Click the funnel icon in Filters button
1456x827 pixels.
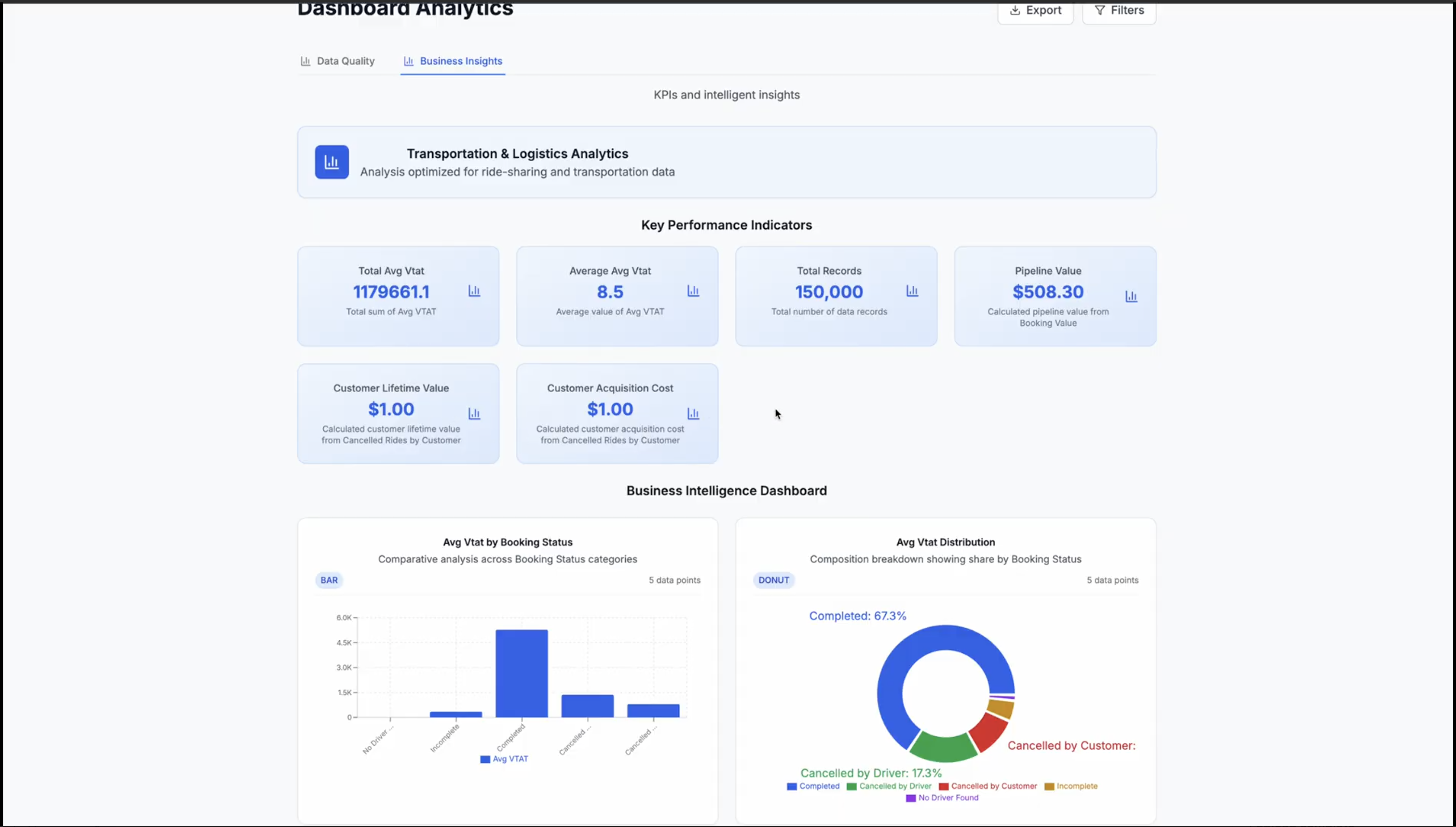(1099, 10)
